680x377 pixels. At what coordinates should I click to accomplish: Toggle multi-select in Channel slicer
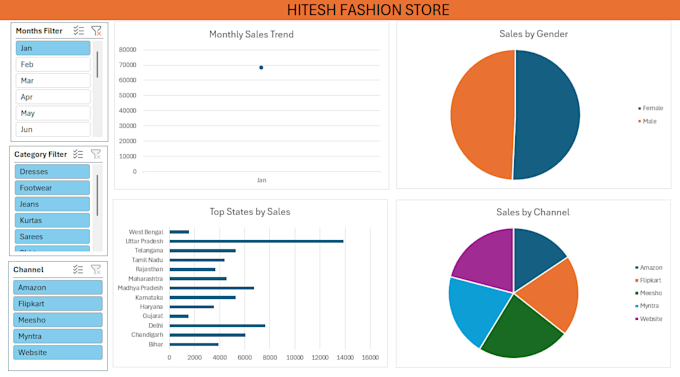(78, 269)
